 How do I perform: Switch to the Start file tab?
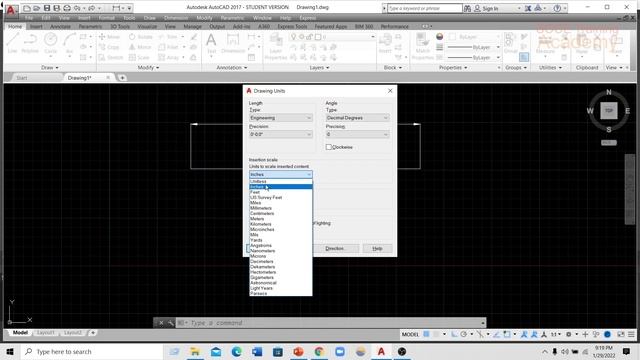tap(22, 78)
